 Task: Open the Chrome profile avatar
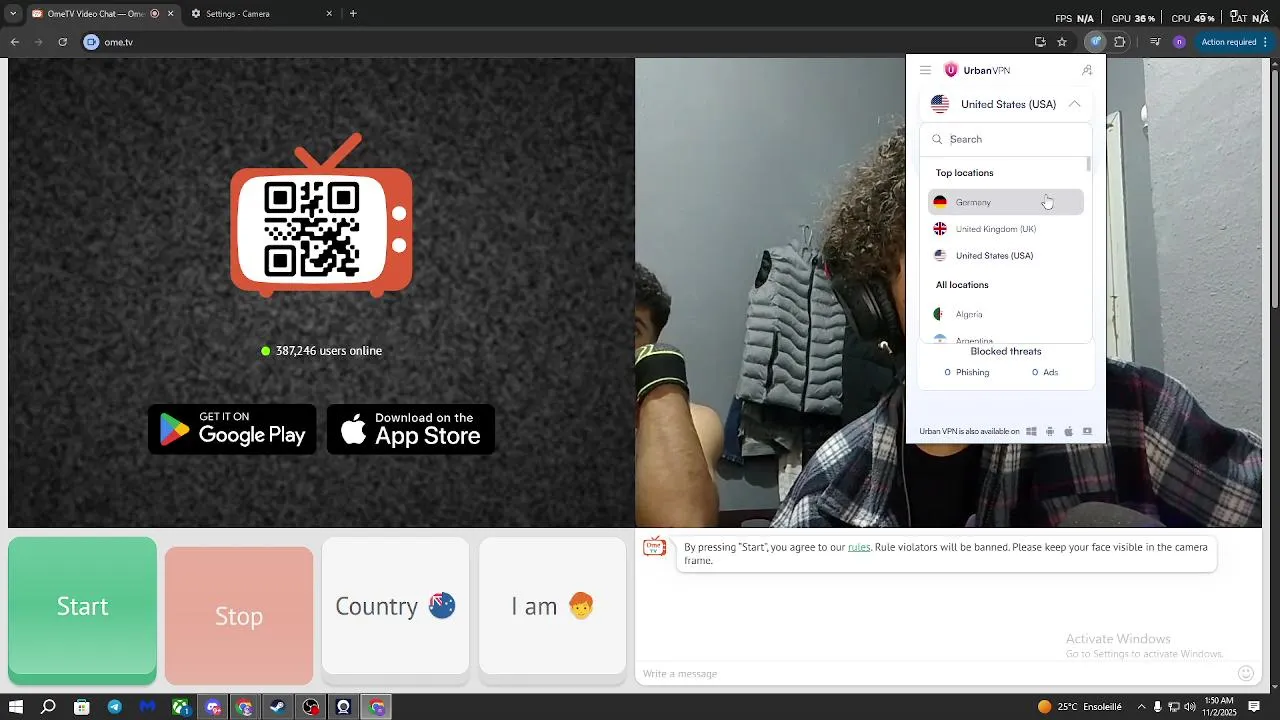pos(1179,42)
